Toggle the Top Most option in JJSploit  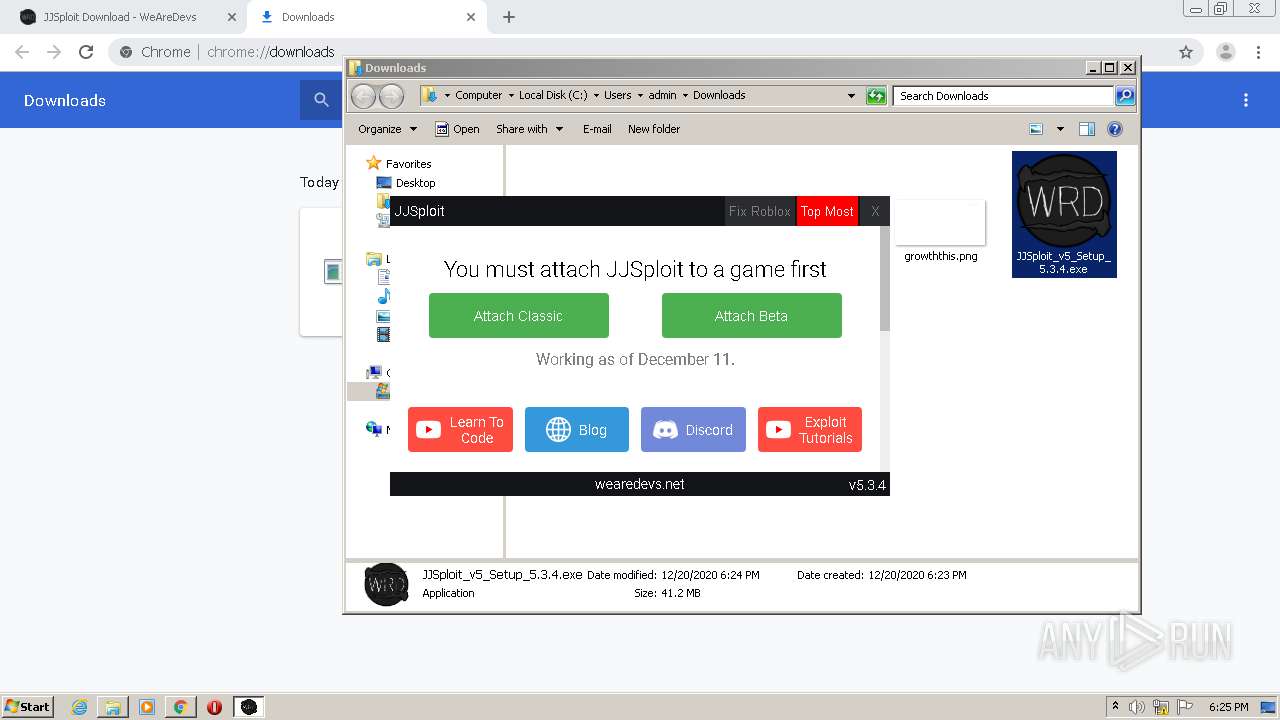[827, 211]
